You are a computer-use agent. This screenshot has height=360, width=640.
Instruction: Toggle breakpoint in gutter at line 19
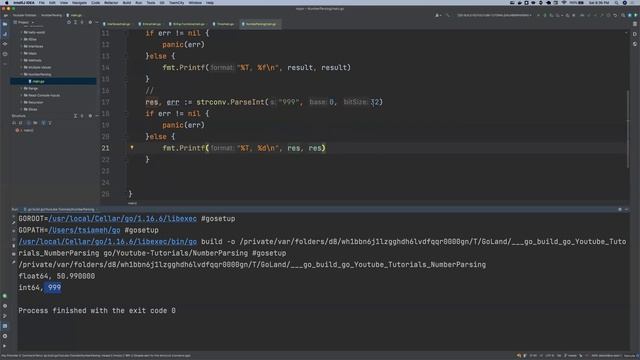[118, 125]
